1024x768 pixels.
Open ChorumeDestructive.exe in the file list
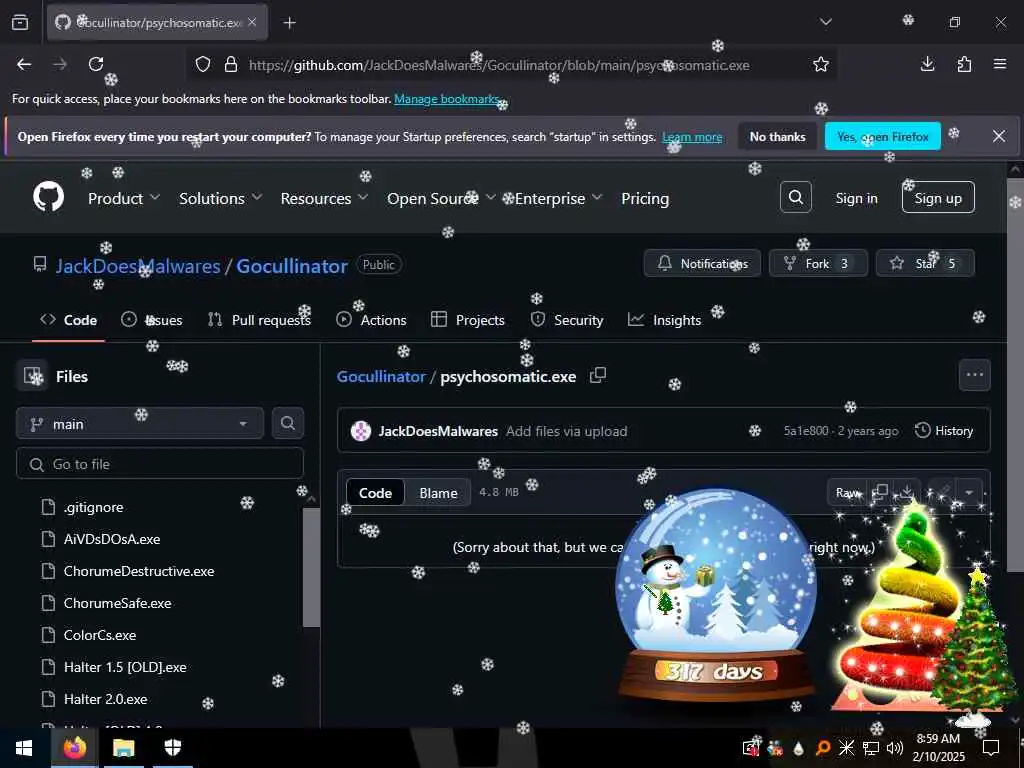pyautogui.click(x=138, y=571)
